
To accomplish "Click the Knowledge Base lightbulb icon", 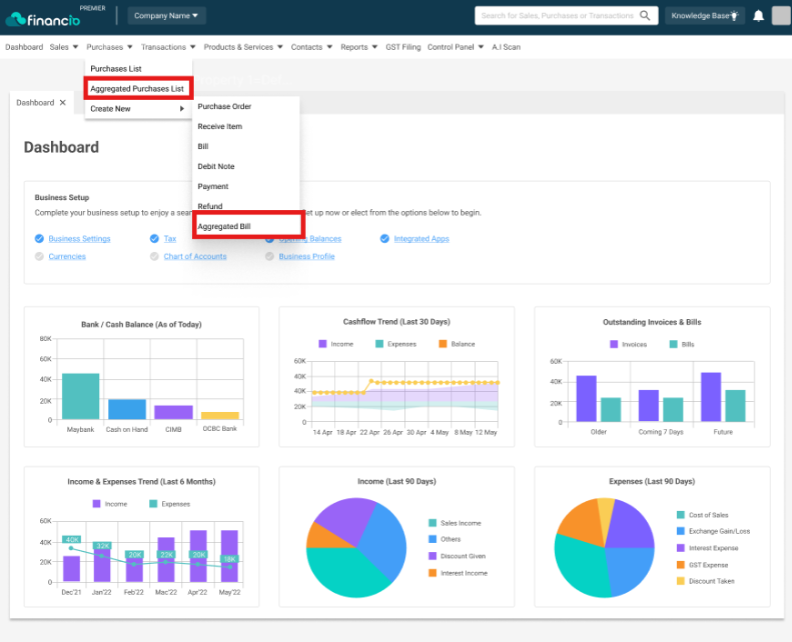I will pos(734,16).
